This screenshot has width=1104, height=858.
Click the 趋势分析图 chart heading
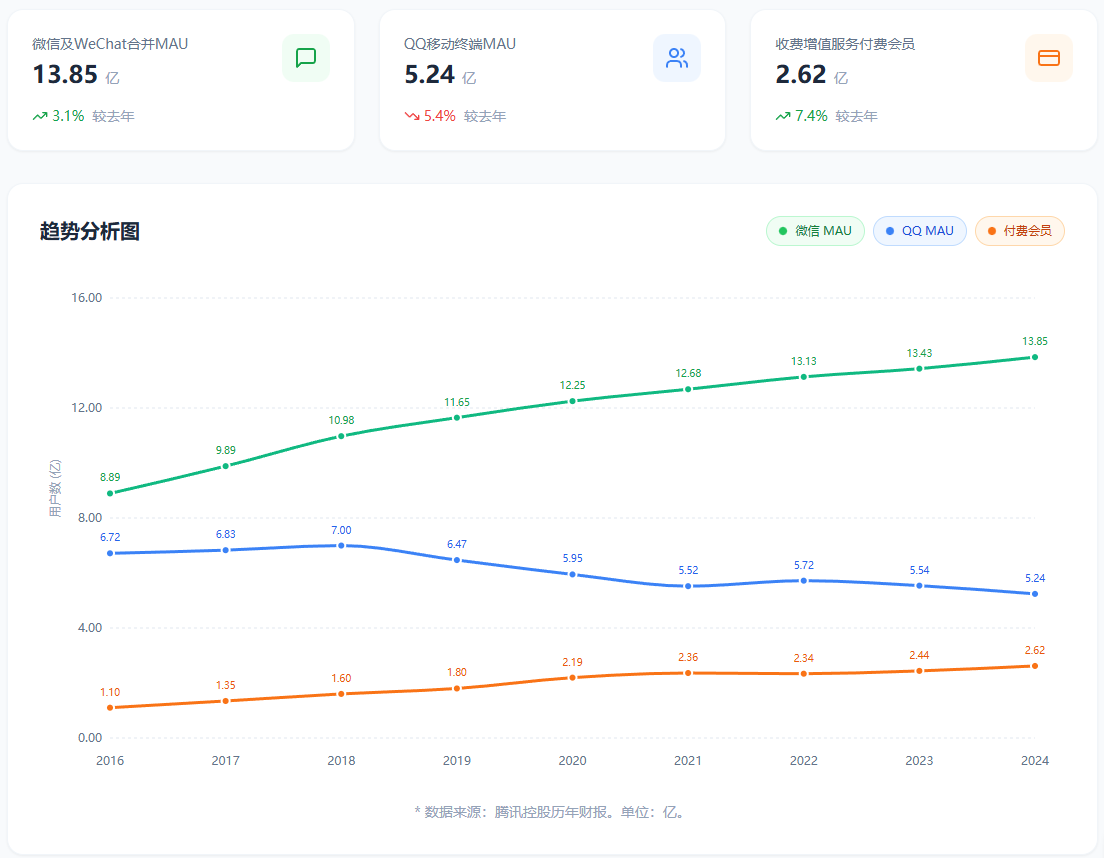point(90,232)
